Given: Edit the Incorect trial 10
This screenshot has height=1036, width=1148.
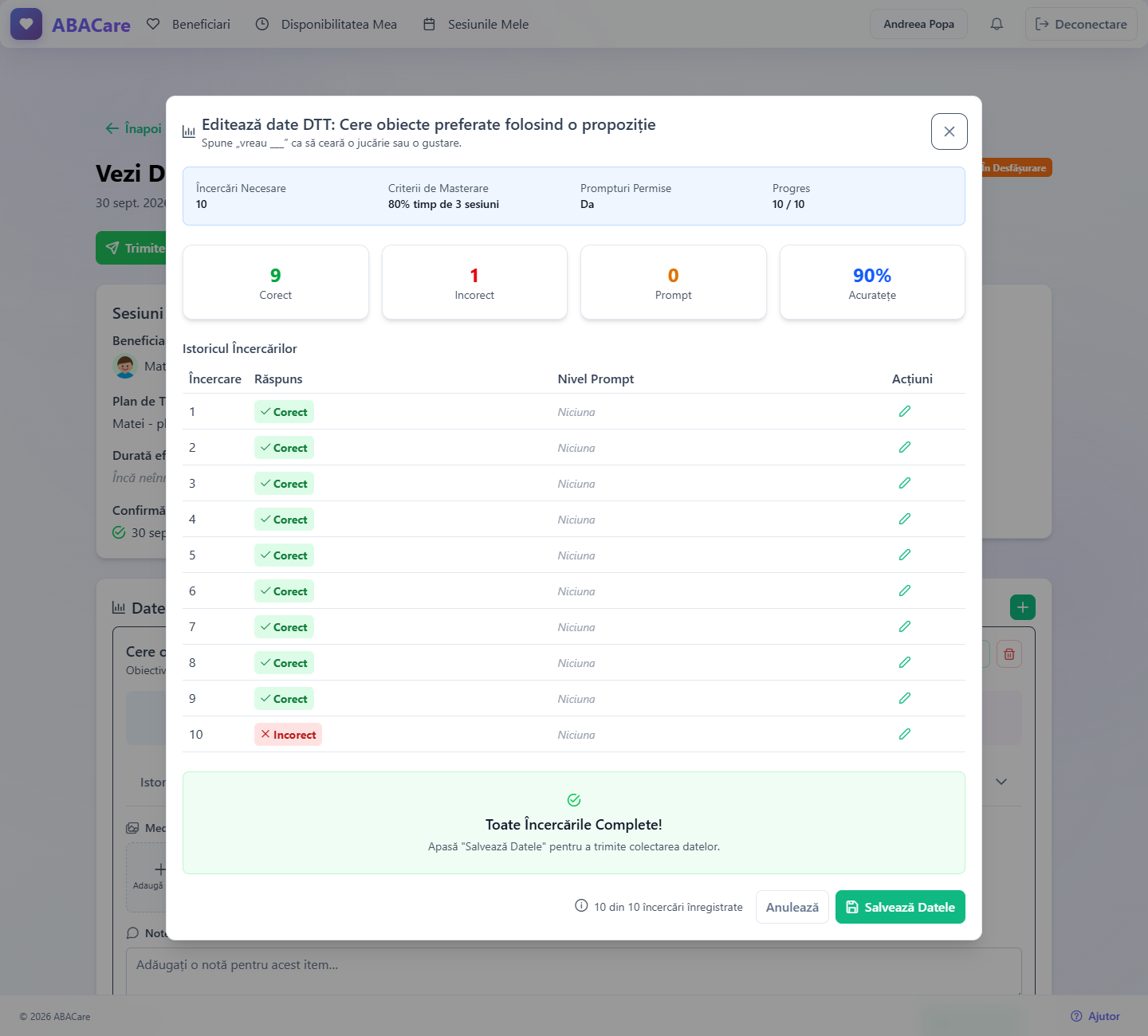Looking at the screenshot, I should coord(904,734).
